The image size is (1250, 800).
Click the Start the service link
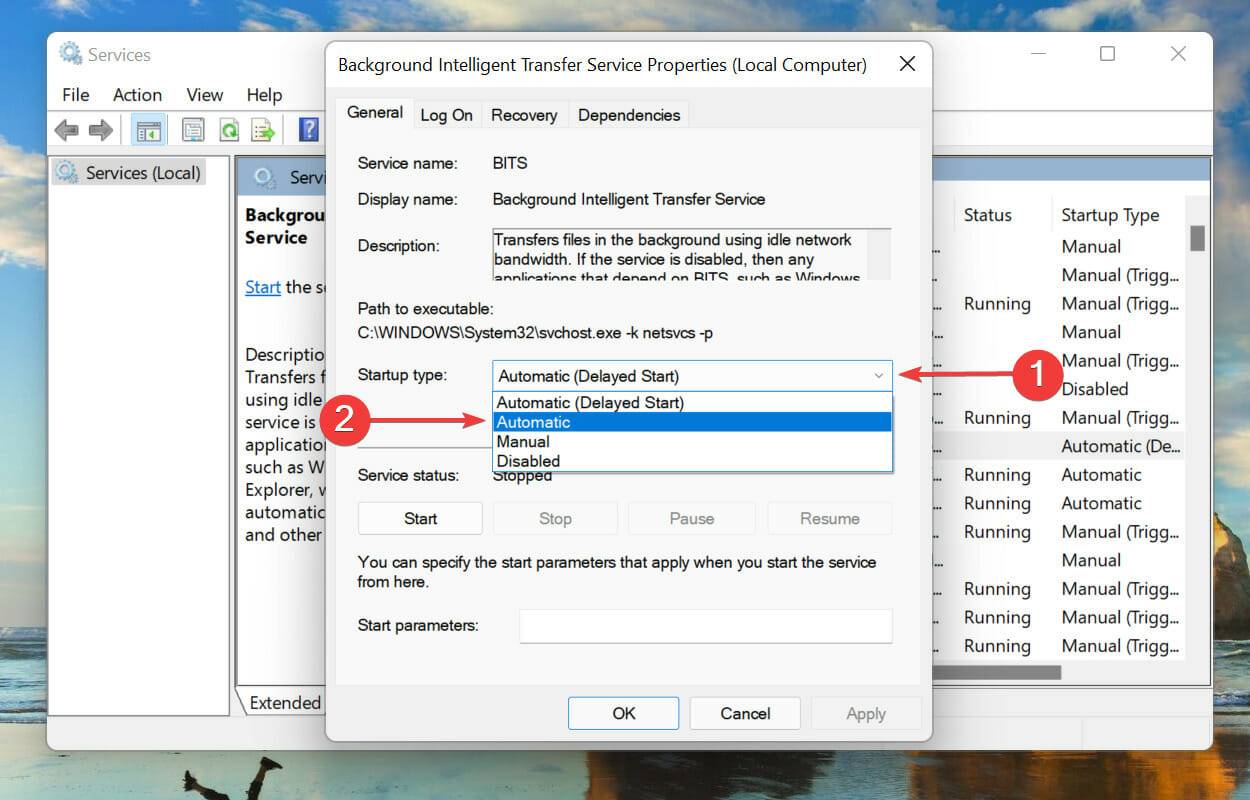click(x=262, y=287)
